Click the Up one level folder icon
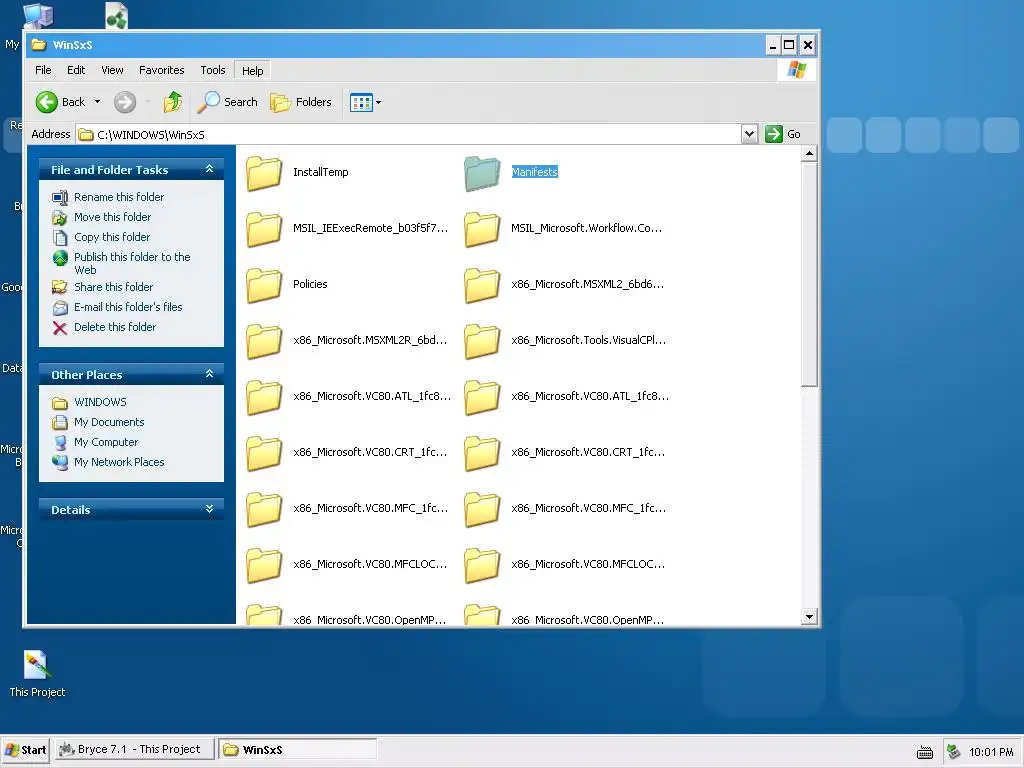Viewport: 1024px width, 768px height. click(x=172, y=102)
